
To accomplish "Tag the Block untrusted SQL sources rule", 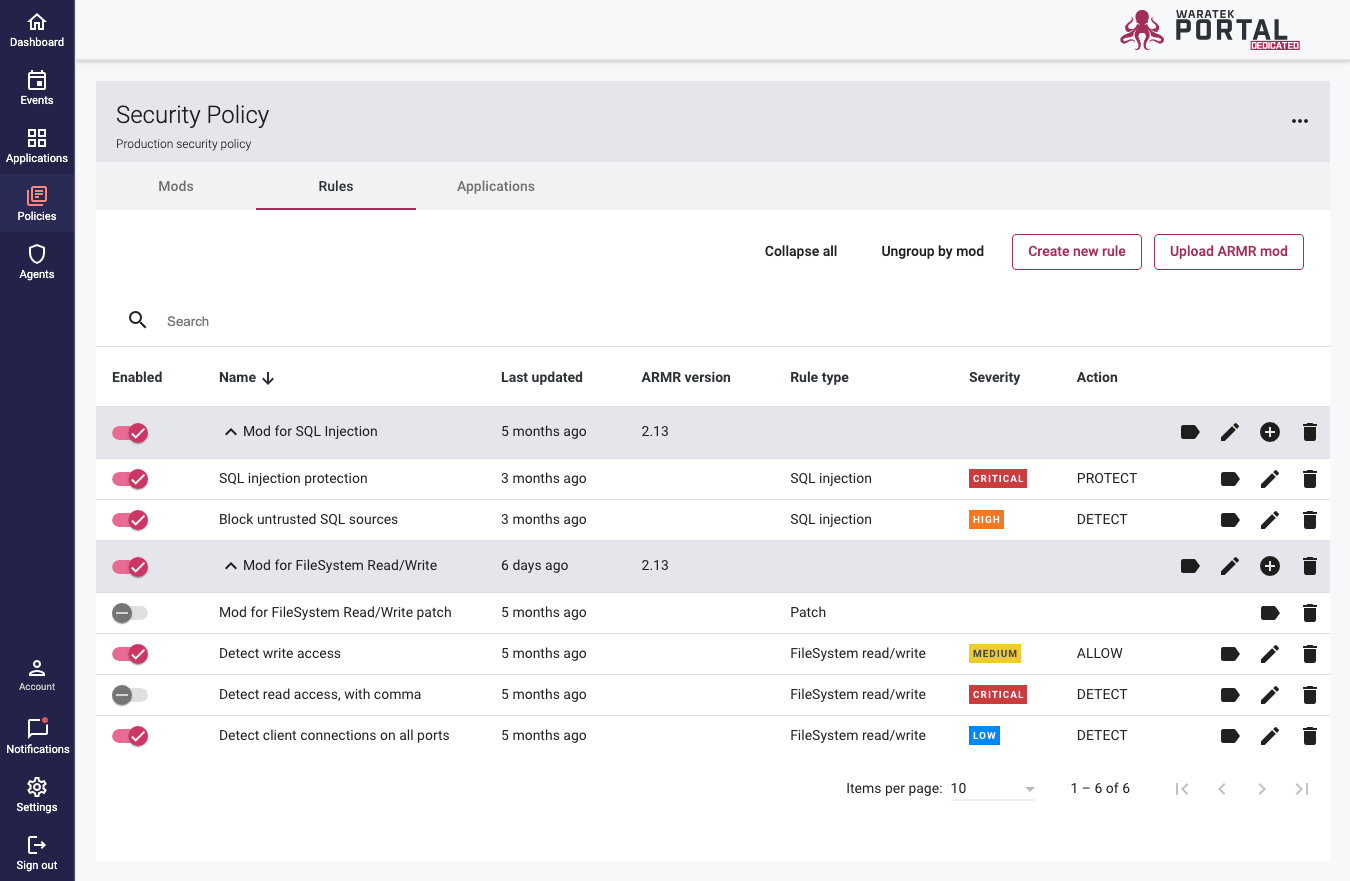I will click(x=1230, y=520).
